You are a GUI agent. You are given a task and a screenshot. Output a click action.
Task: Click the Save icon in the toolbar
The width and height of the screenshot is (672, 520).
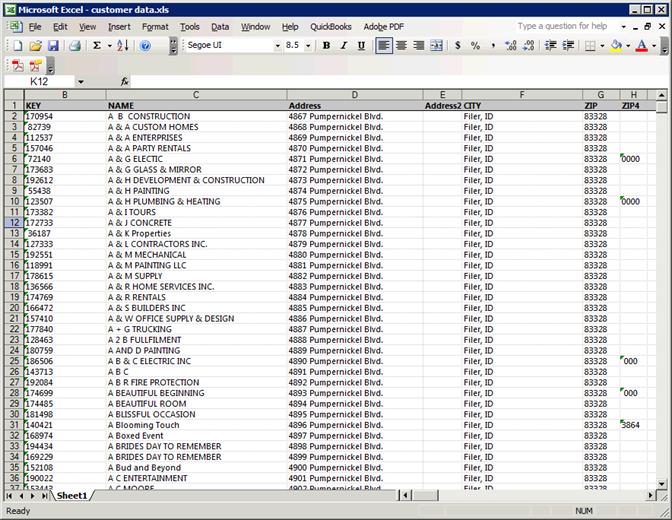tap(53, 46)
